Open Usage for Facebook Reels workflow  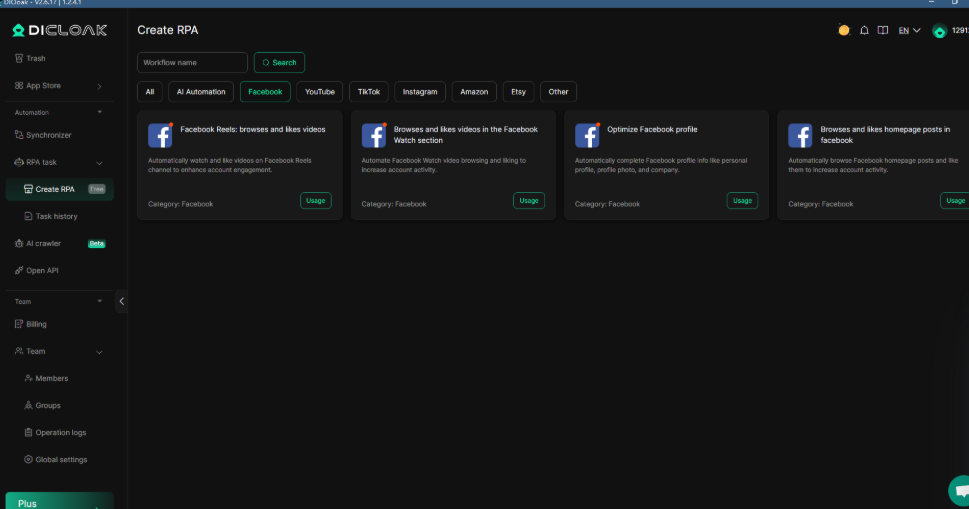316,201
